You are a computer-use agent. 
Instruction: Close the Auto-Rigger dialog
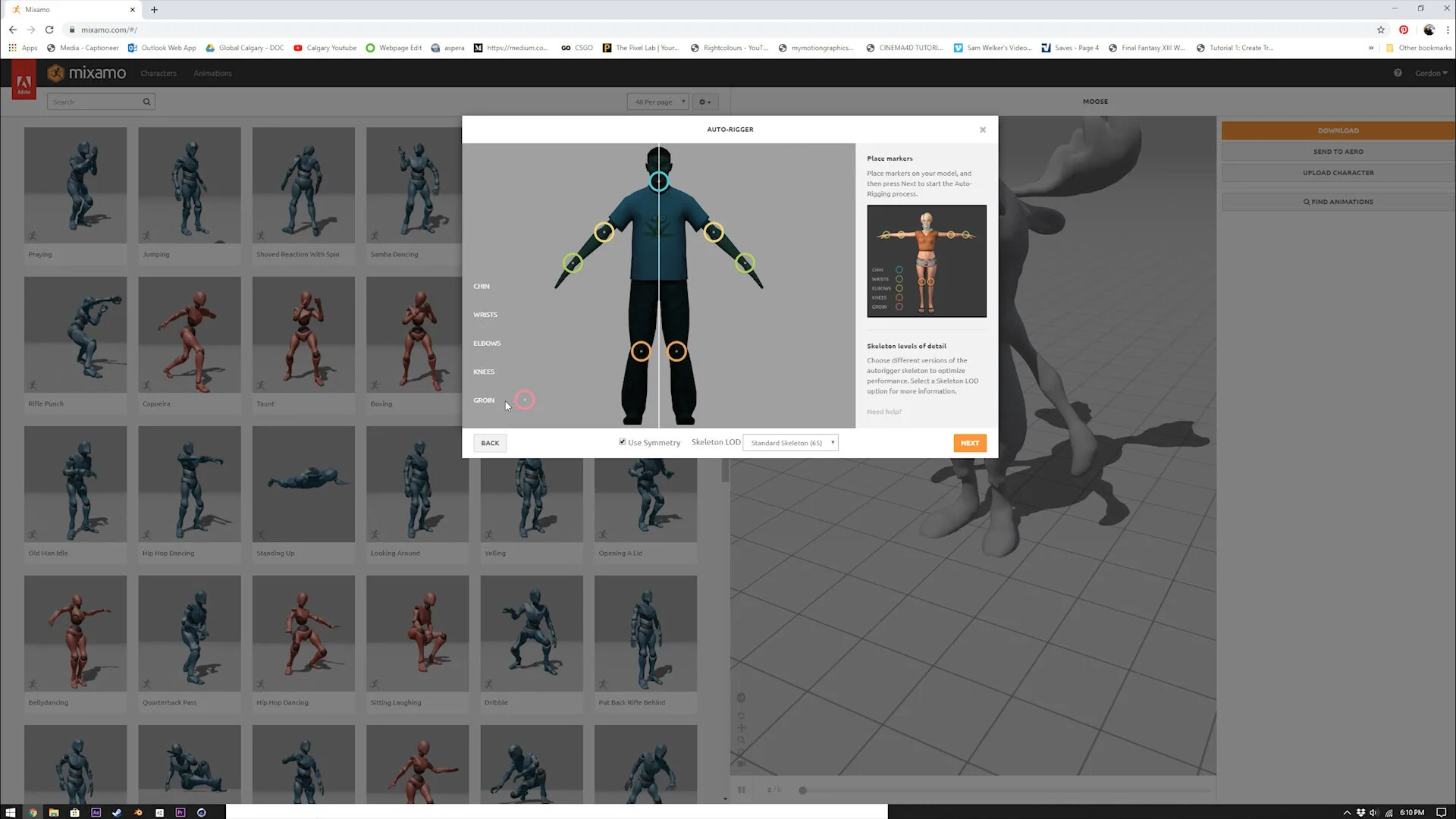click(983, 130)
